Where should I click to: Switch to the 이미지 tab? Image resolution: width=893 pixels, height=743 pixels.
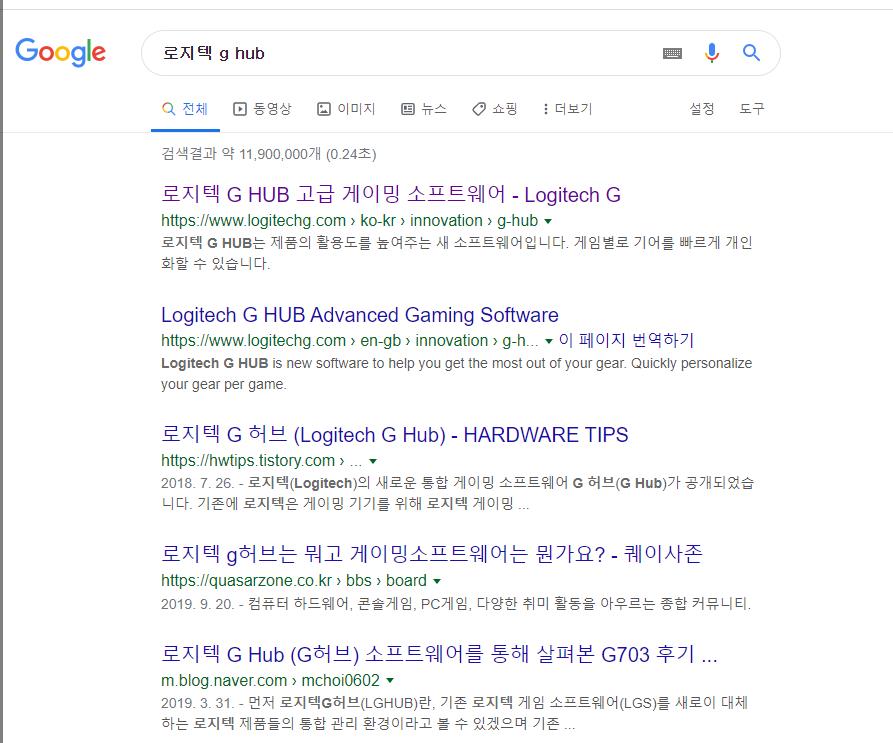click(x=346, y=109)
